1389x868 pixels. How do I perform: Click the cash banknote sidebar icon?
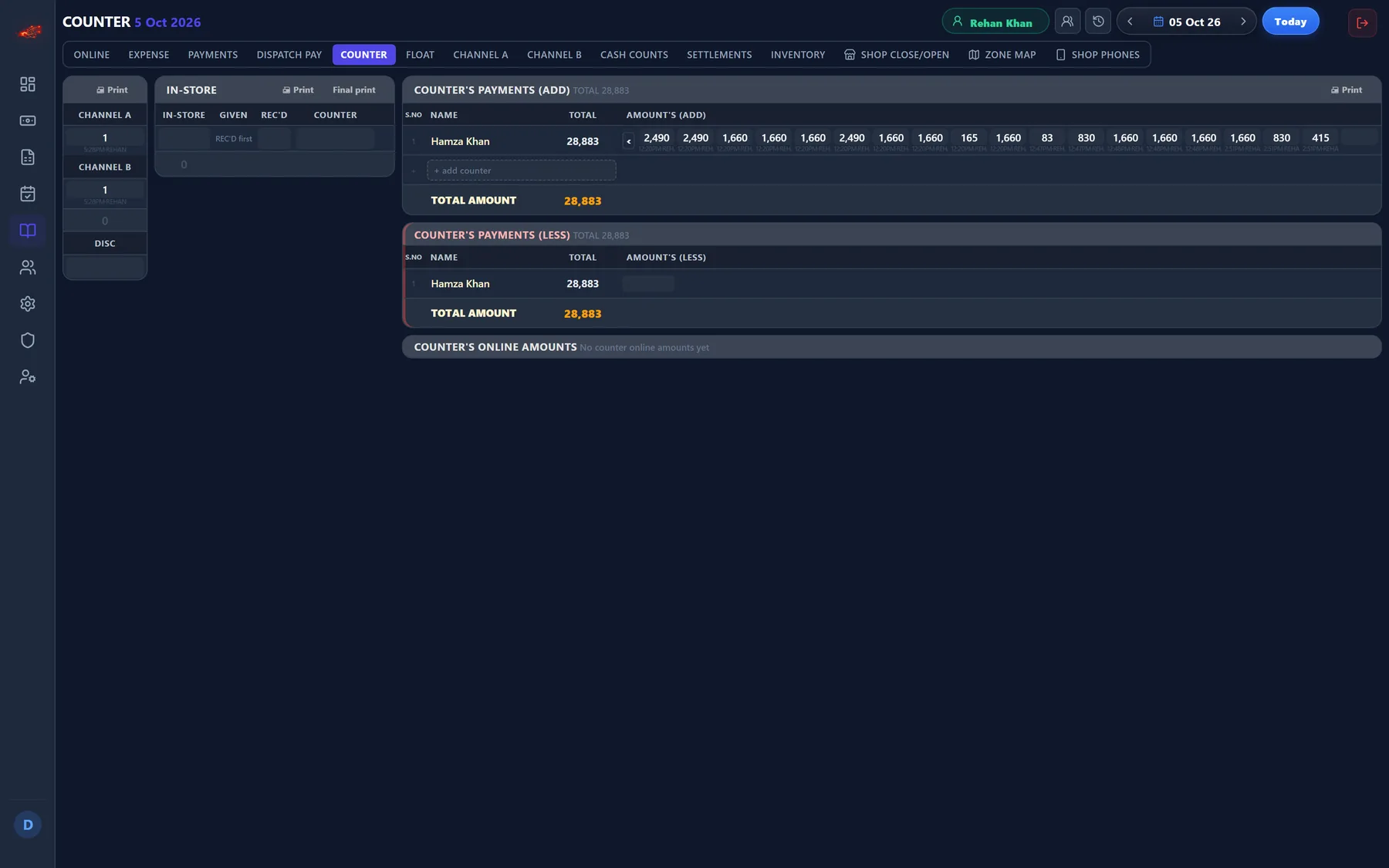[x=28, y=120]
